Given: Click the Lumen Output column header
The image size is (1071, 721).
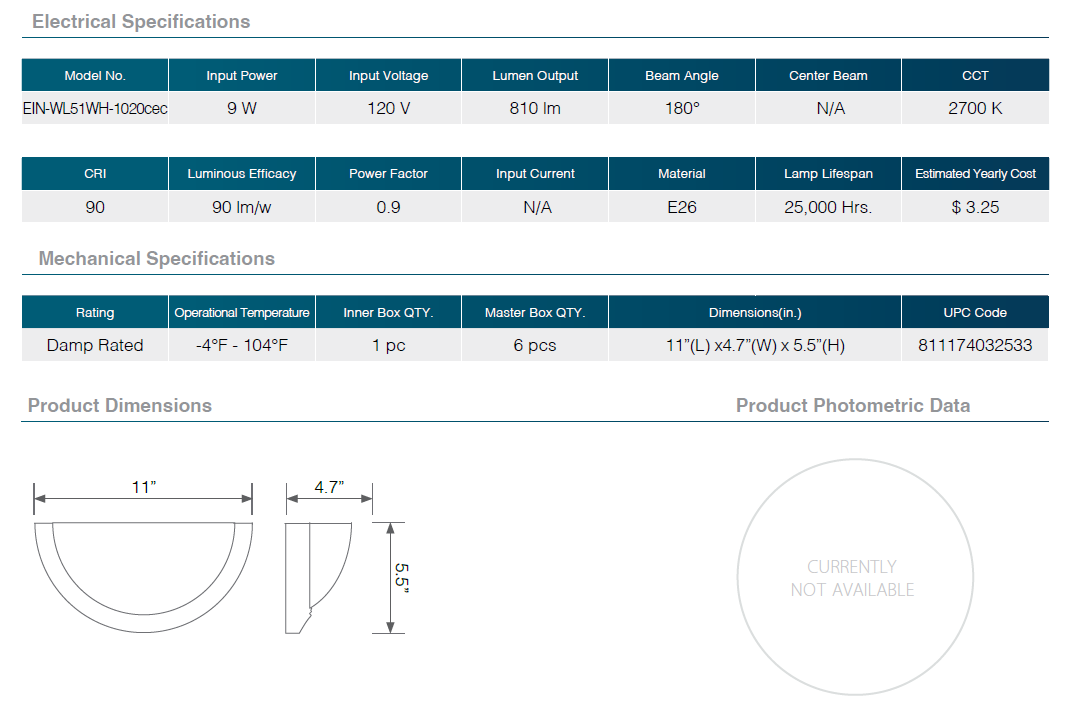Looking at the screenshot, I should (x=535, y=75).
